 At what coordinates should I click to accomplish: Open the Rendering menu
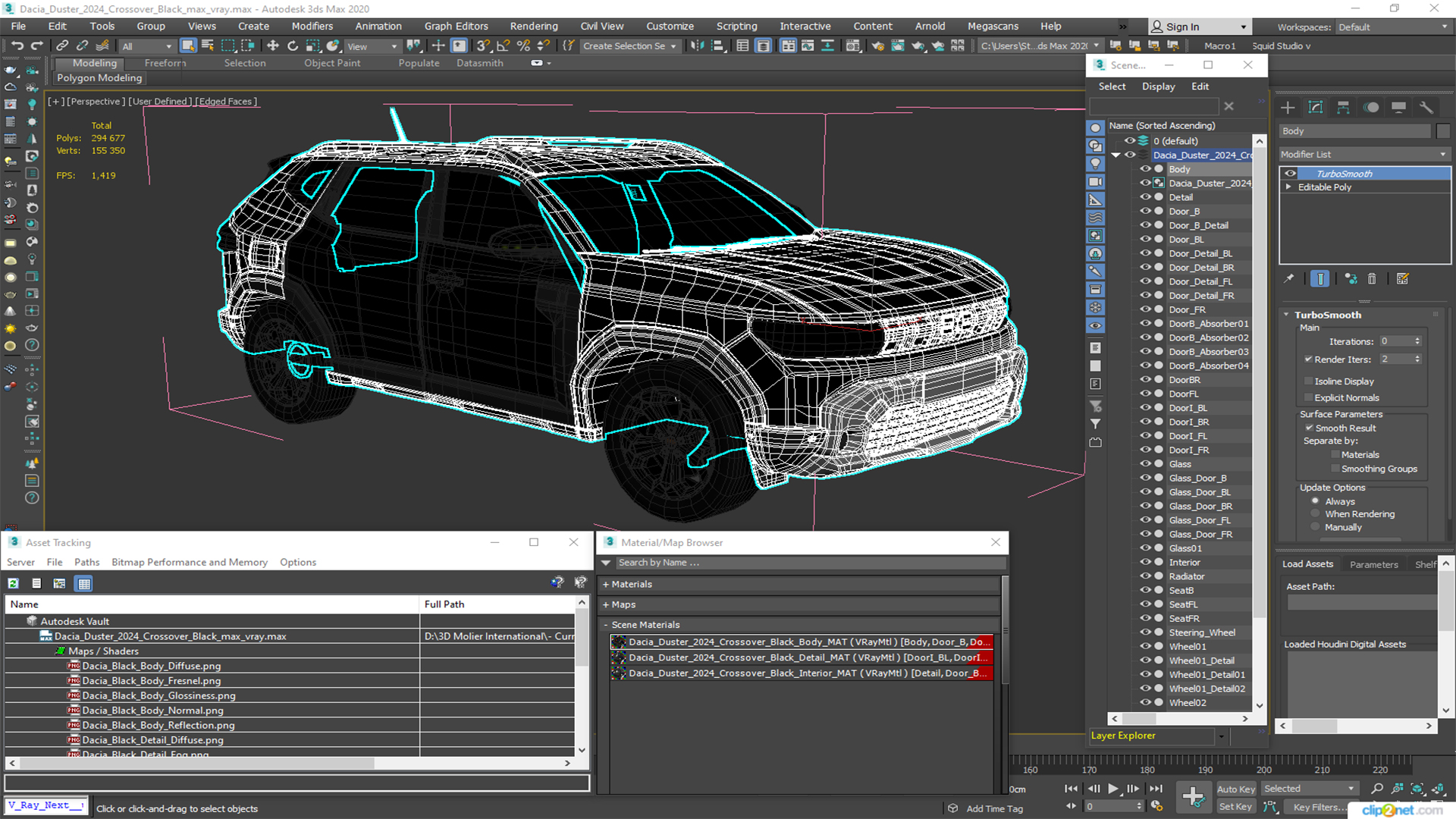click(x=534, y=26)
